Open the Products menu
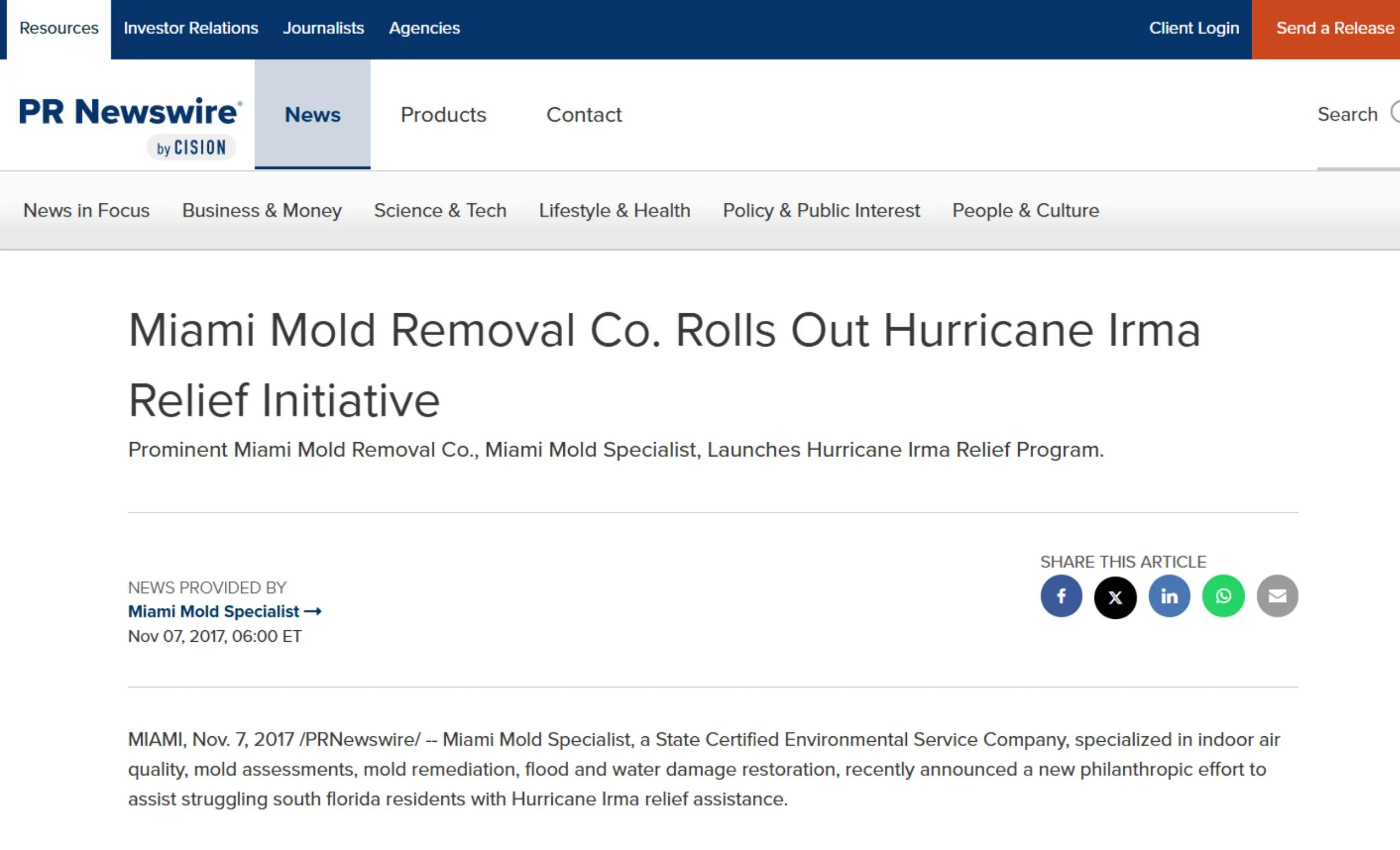Viewport: 1400px width, 850px height. [x=443, y=115]
